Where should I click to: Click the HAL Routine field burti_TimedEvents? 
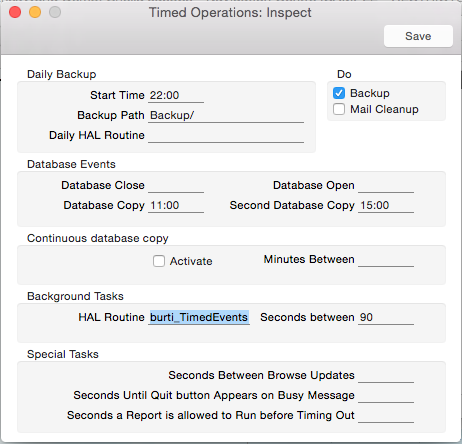click(x=199, y=317)
